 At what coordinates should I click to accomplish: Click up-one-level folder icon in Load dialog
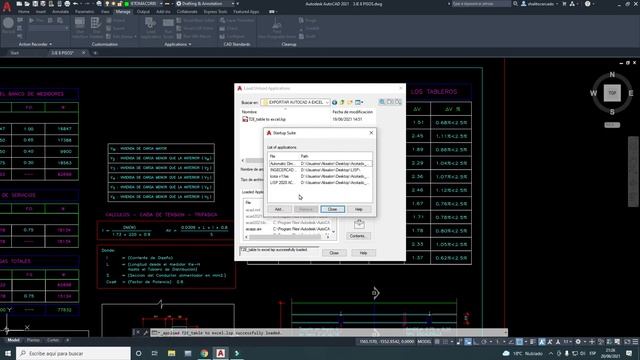pyautogui.click(x=342, y=102)
